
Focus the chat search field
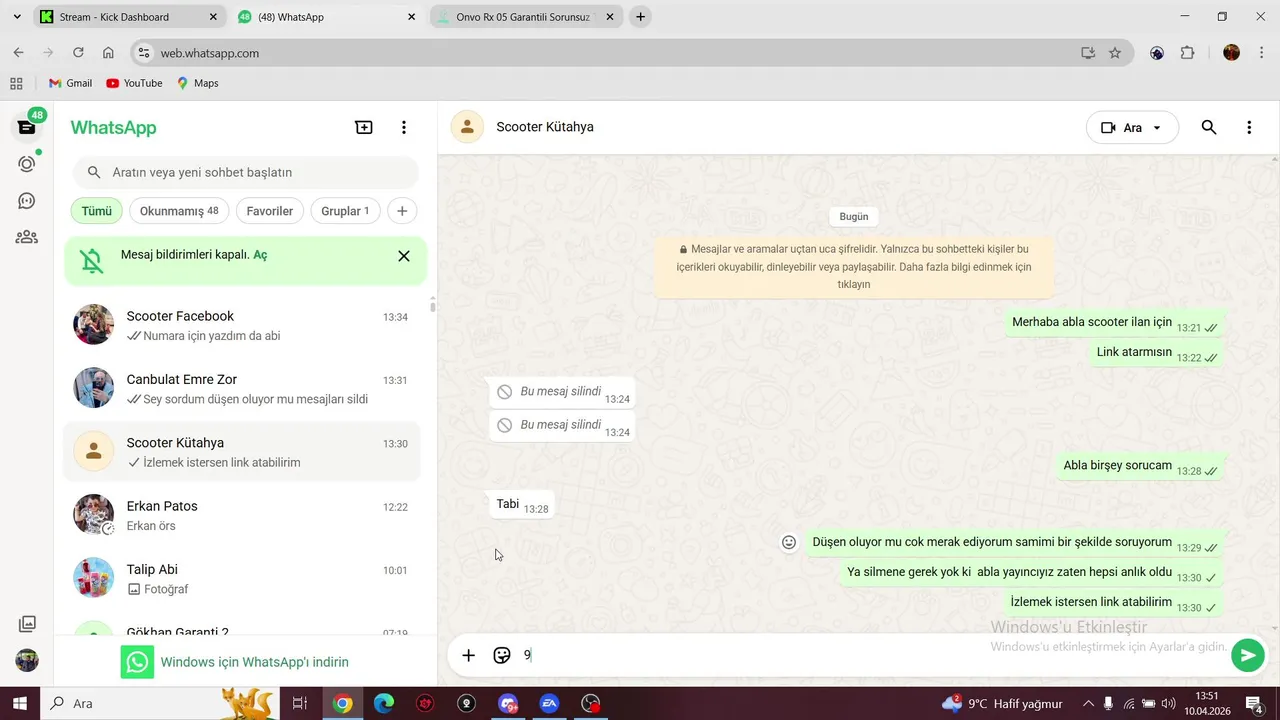pyautogui.click(x=245, y=172)
